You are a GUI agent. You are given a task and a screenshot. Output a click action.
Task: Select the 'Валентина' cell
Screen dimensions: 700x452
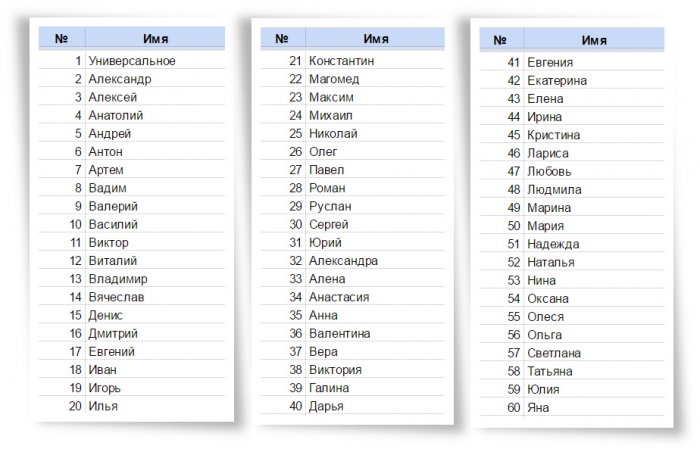coord(340,333)
